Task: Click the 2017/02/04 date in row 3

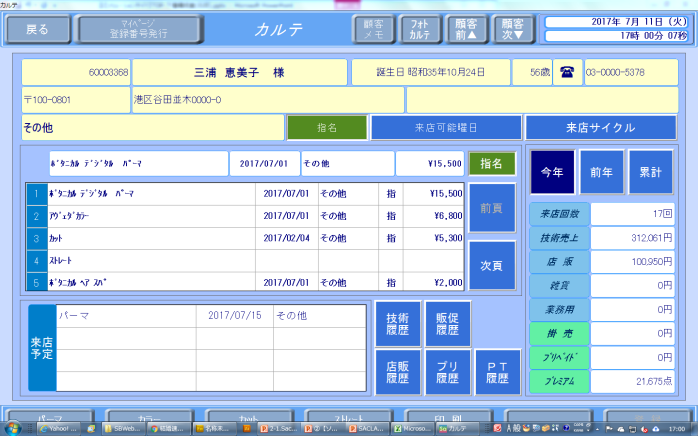Action: 286,238
